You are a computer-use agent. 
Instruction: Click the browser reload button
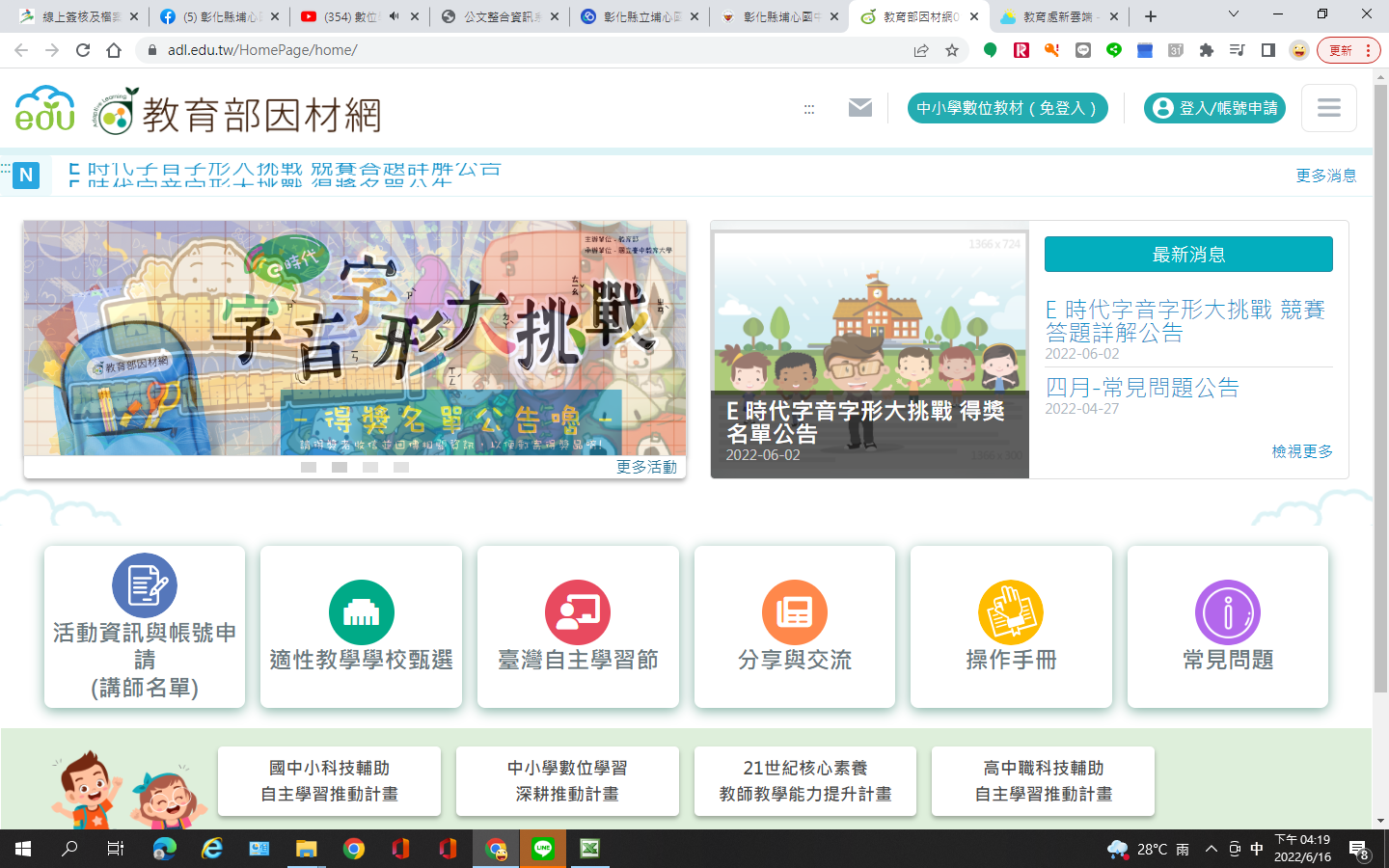click(x=83, y=50)
